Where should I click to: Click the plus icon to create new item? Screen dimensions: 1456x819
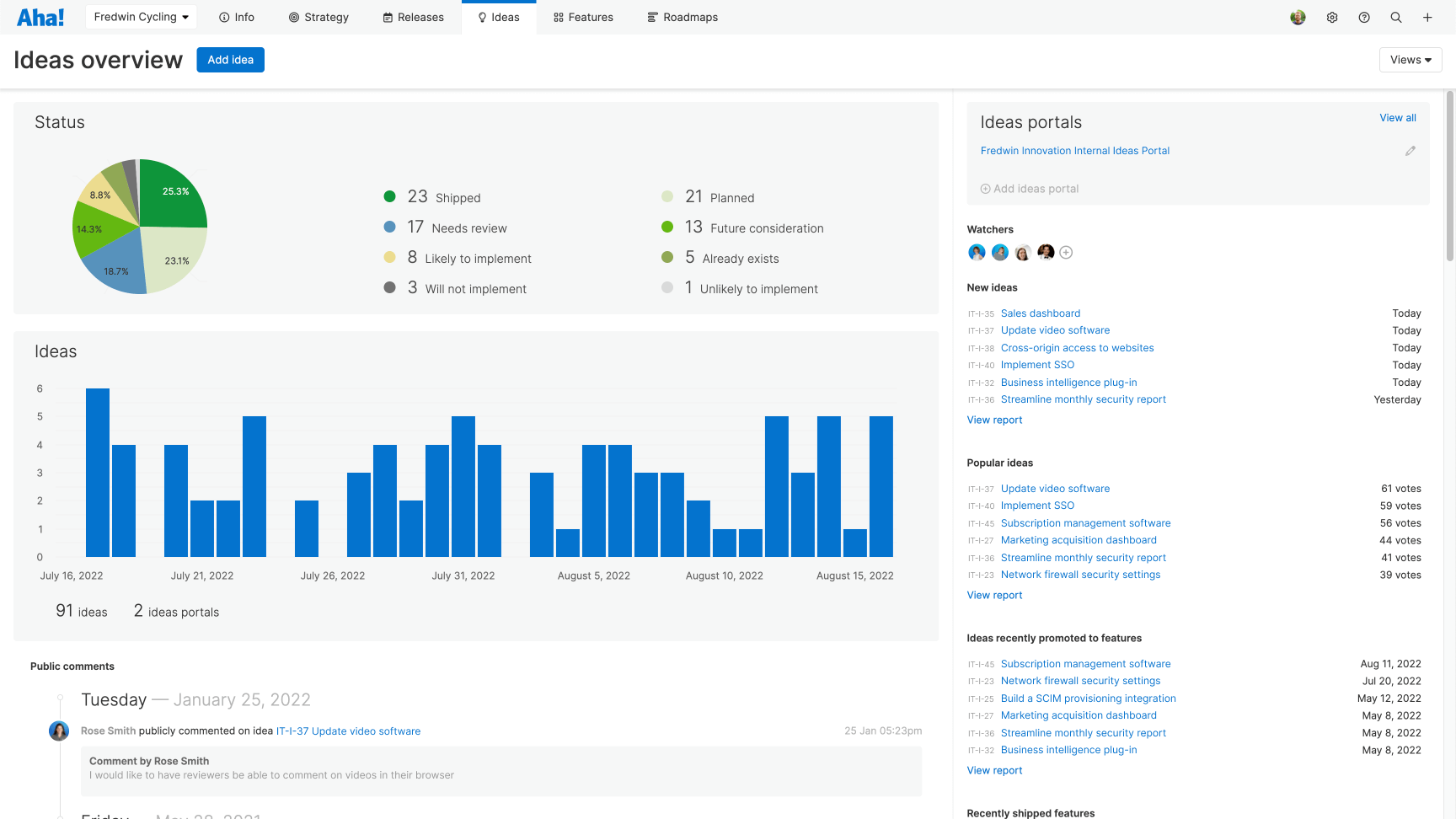tap(1427, 17)
